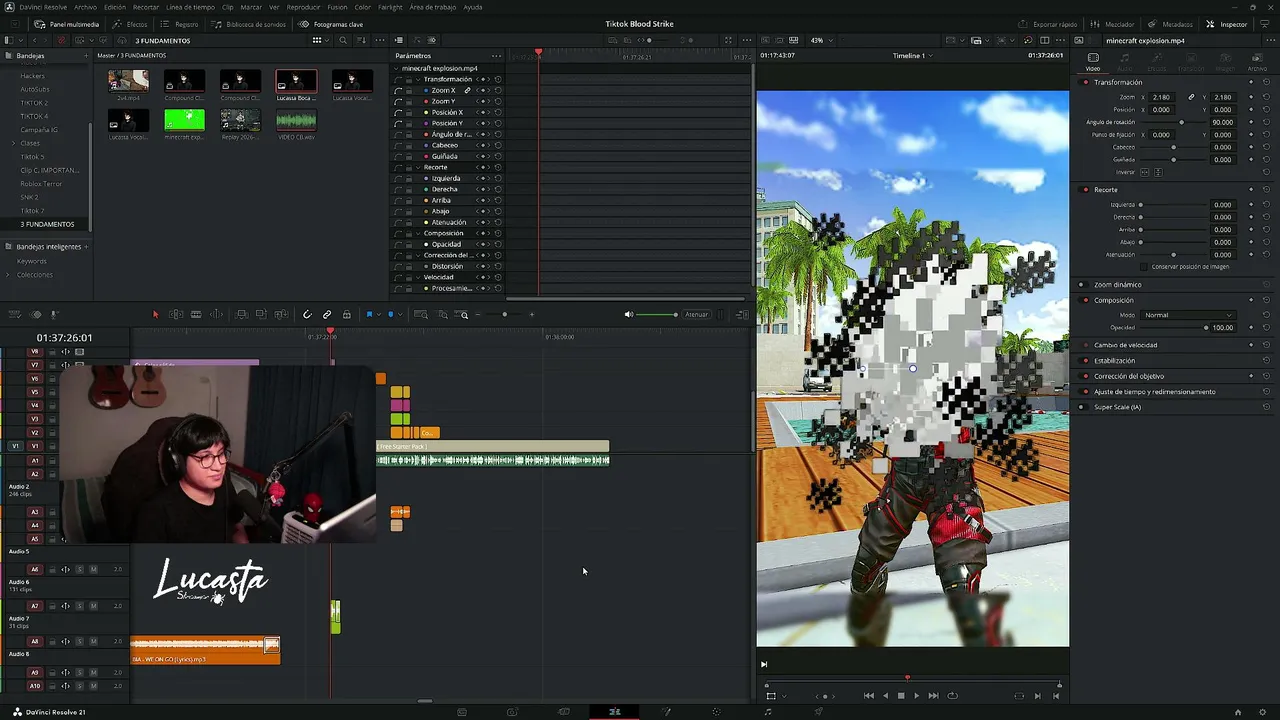Image resolution: width=1280 pixels, height=720 pixels.
Task: Open the Archivo menu
Action: pos(85,7)
